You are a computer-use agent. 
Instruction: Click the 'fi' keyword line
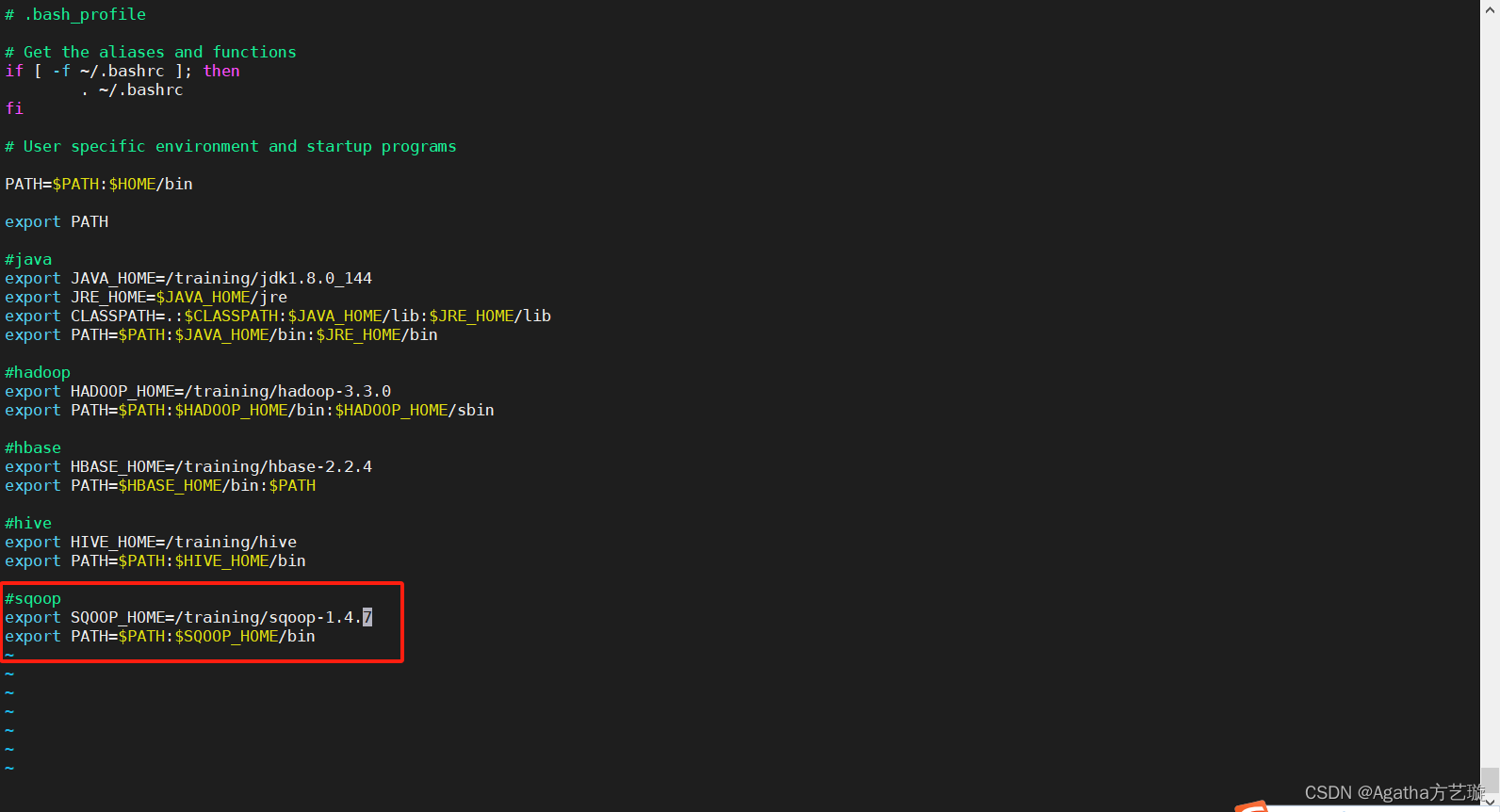point(14,108)
